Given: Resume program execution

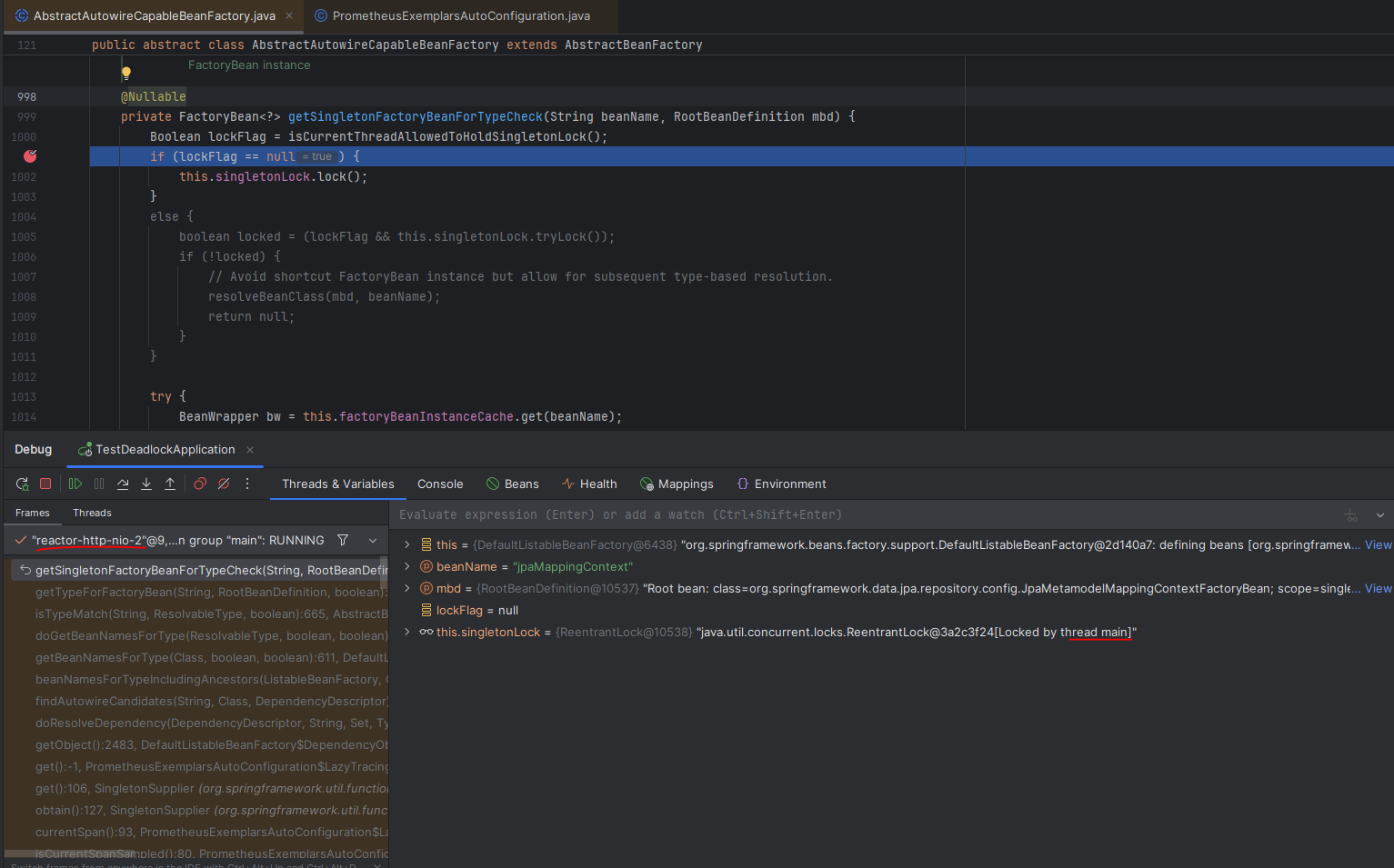Looking at the screenshot, I should [75, 484].
